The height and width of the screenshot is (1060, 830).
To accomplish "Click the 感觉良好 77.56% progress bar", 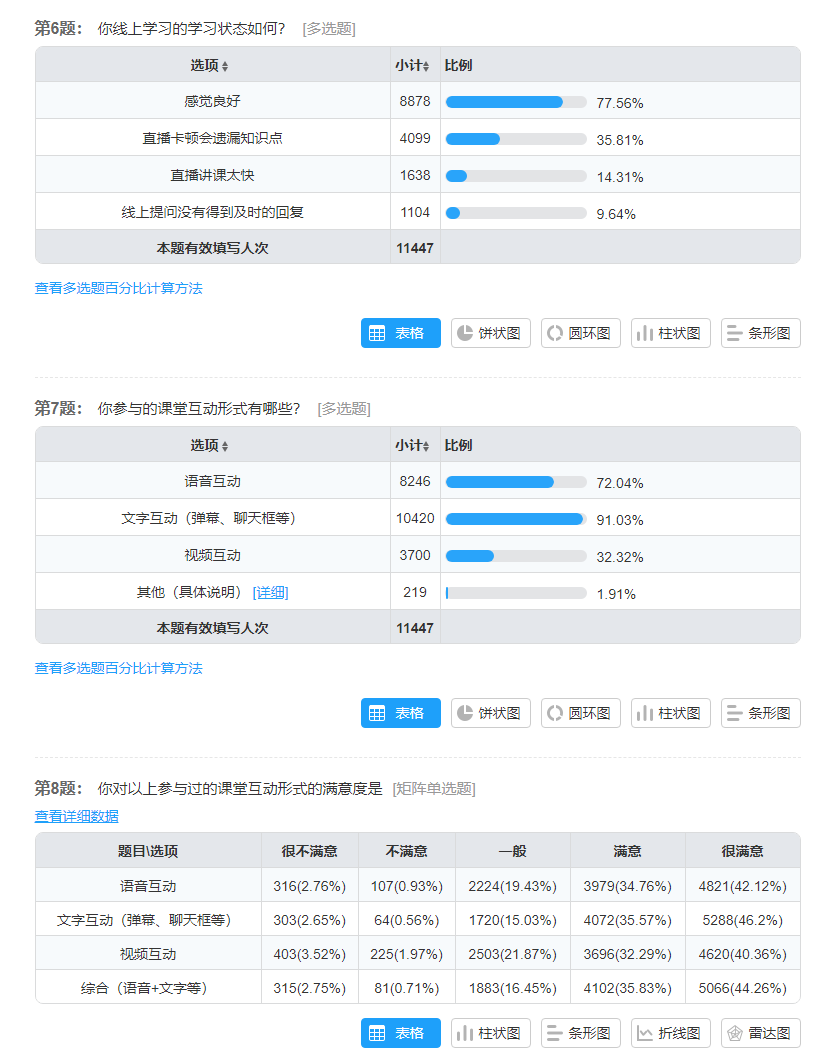I will tap(515, 102).
